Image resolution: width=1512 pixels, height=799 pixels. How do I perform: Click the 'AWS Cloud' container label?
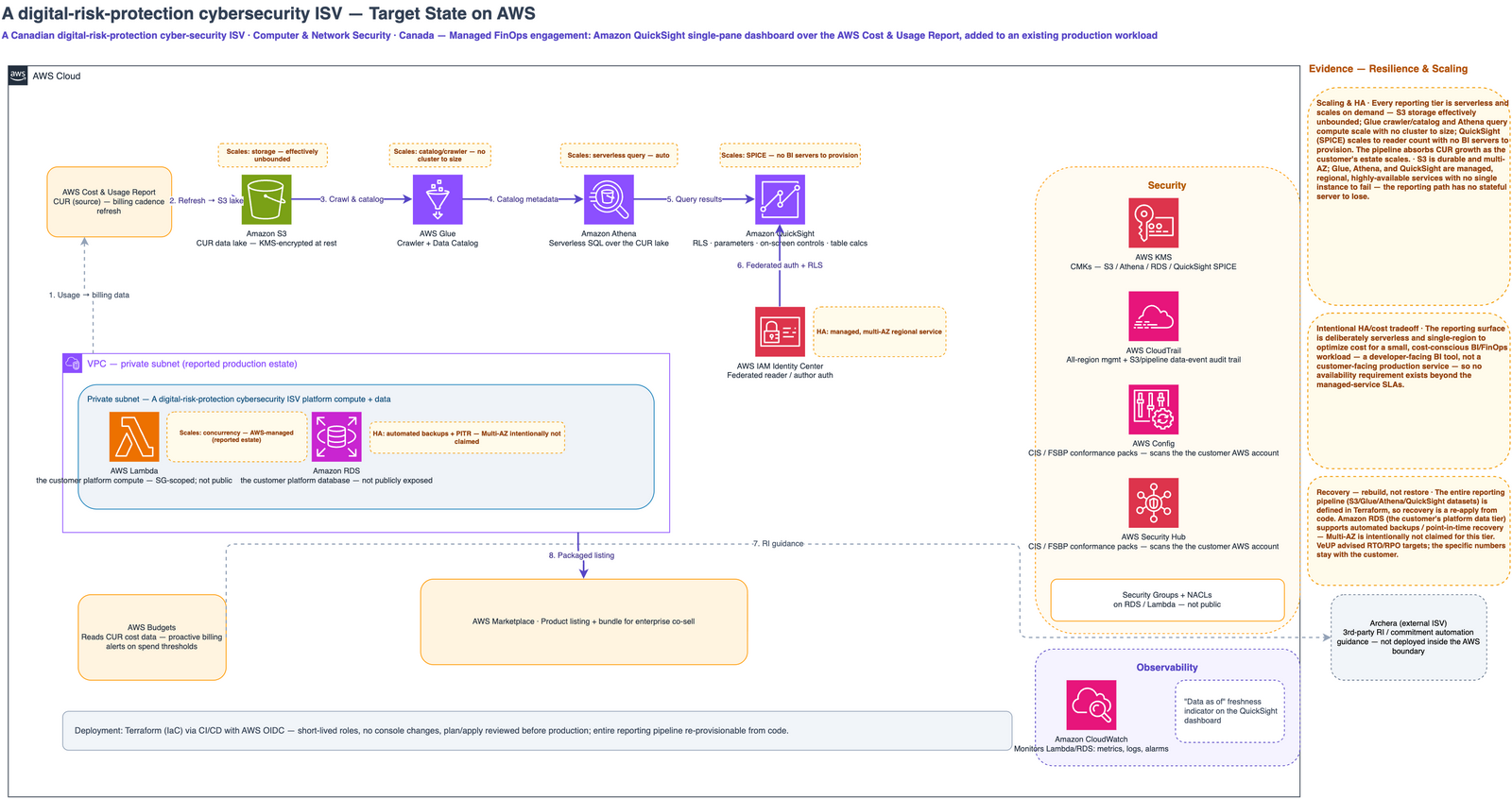pyautogui.click(x=57, y=76)
